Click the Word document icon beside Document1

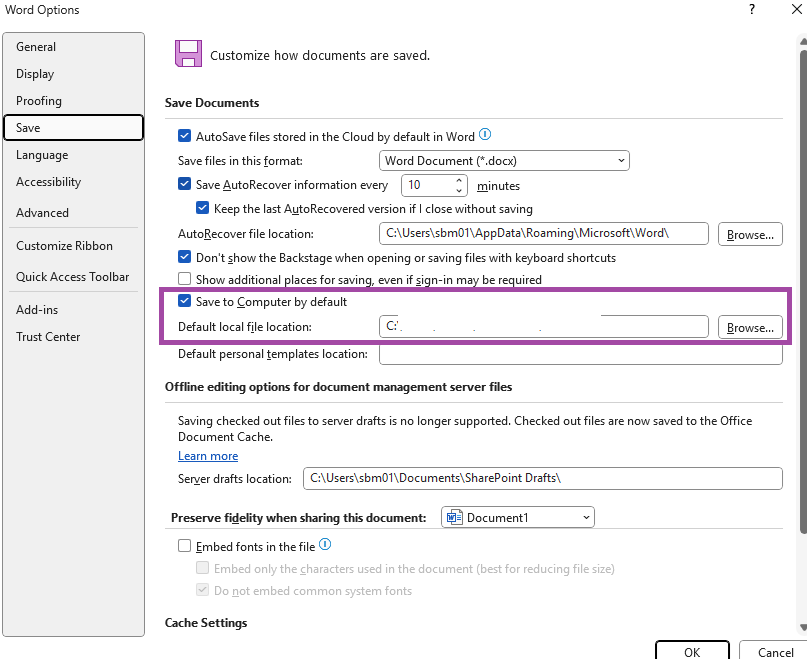click(454, 517)
